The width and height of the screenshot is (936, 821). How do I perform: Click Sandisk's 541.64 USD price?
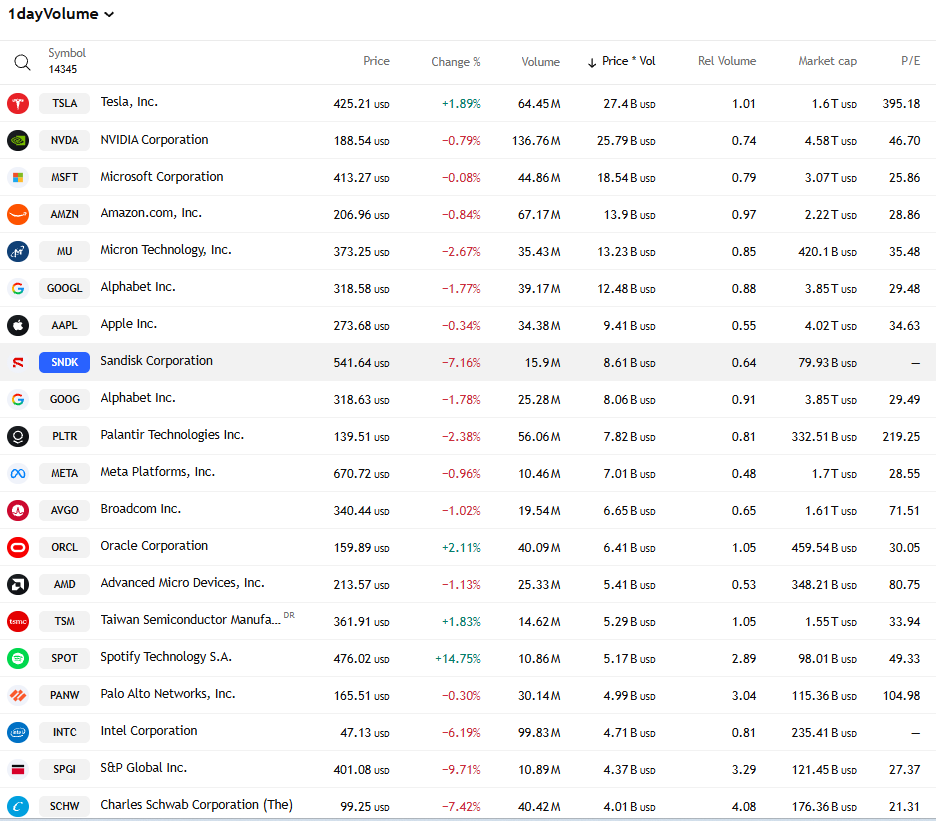click(x=361, y=362)
